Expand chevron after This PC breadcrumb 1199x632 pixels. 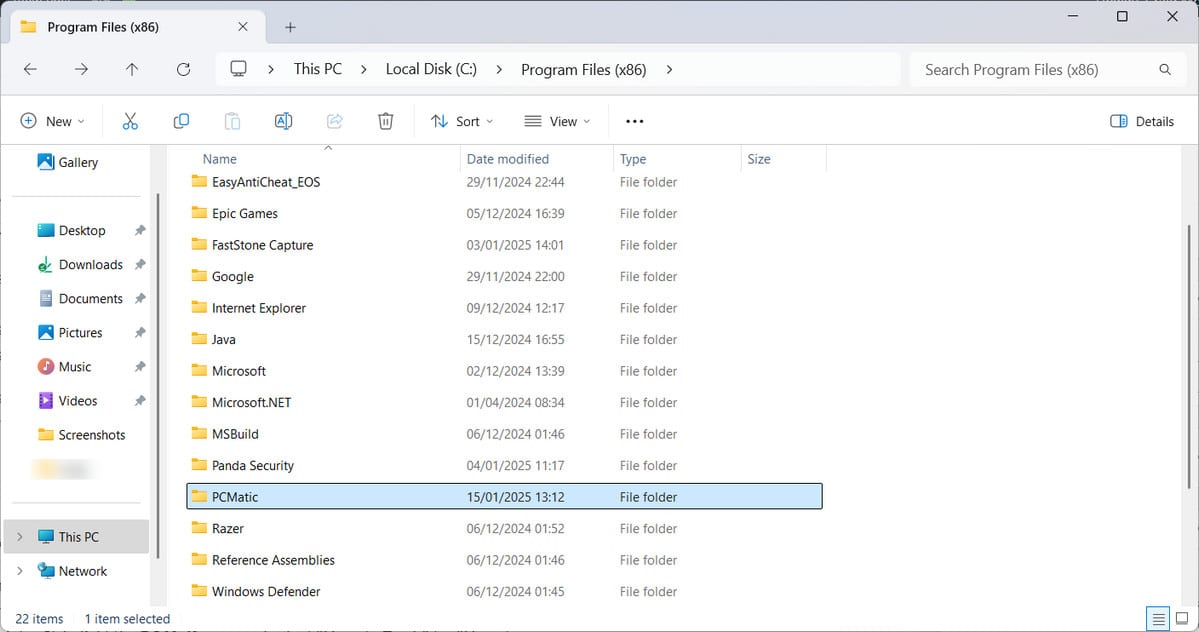pyautogui.click(x=364, y=70)
